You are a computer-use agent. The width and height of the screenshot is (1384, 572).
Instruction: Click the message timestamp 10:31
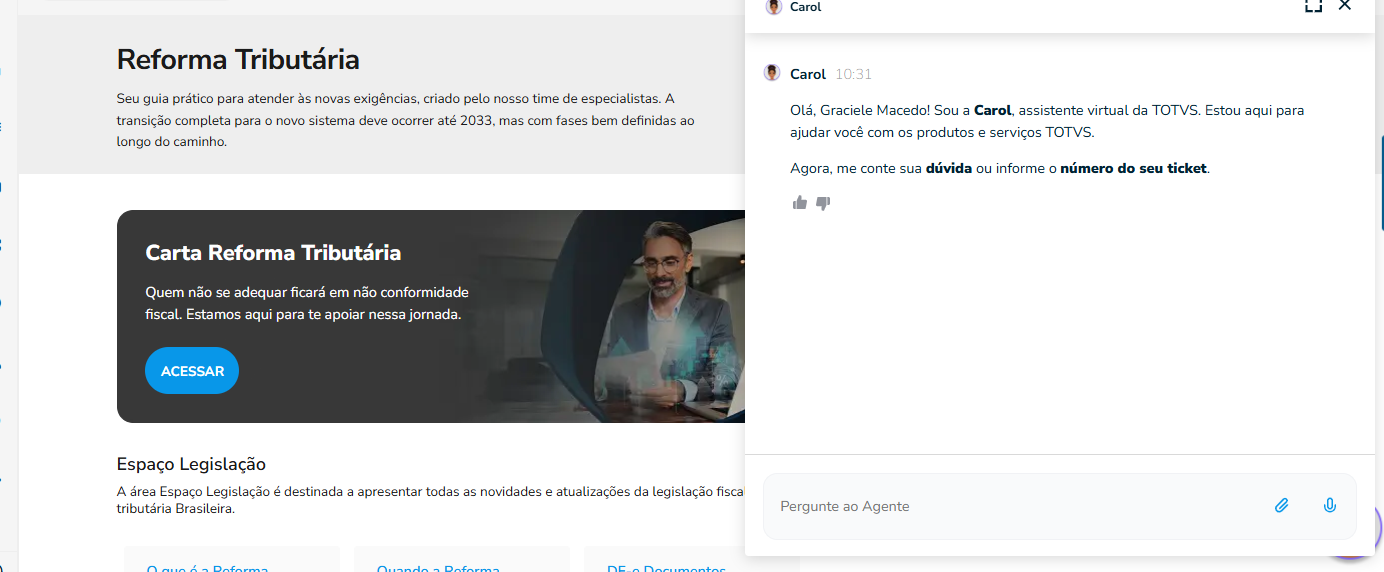[x=854, y=74]
